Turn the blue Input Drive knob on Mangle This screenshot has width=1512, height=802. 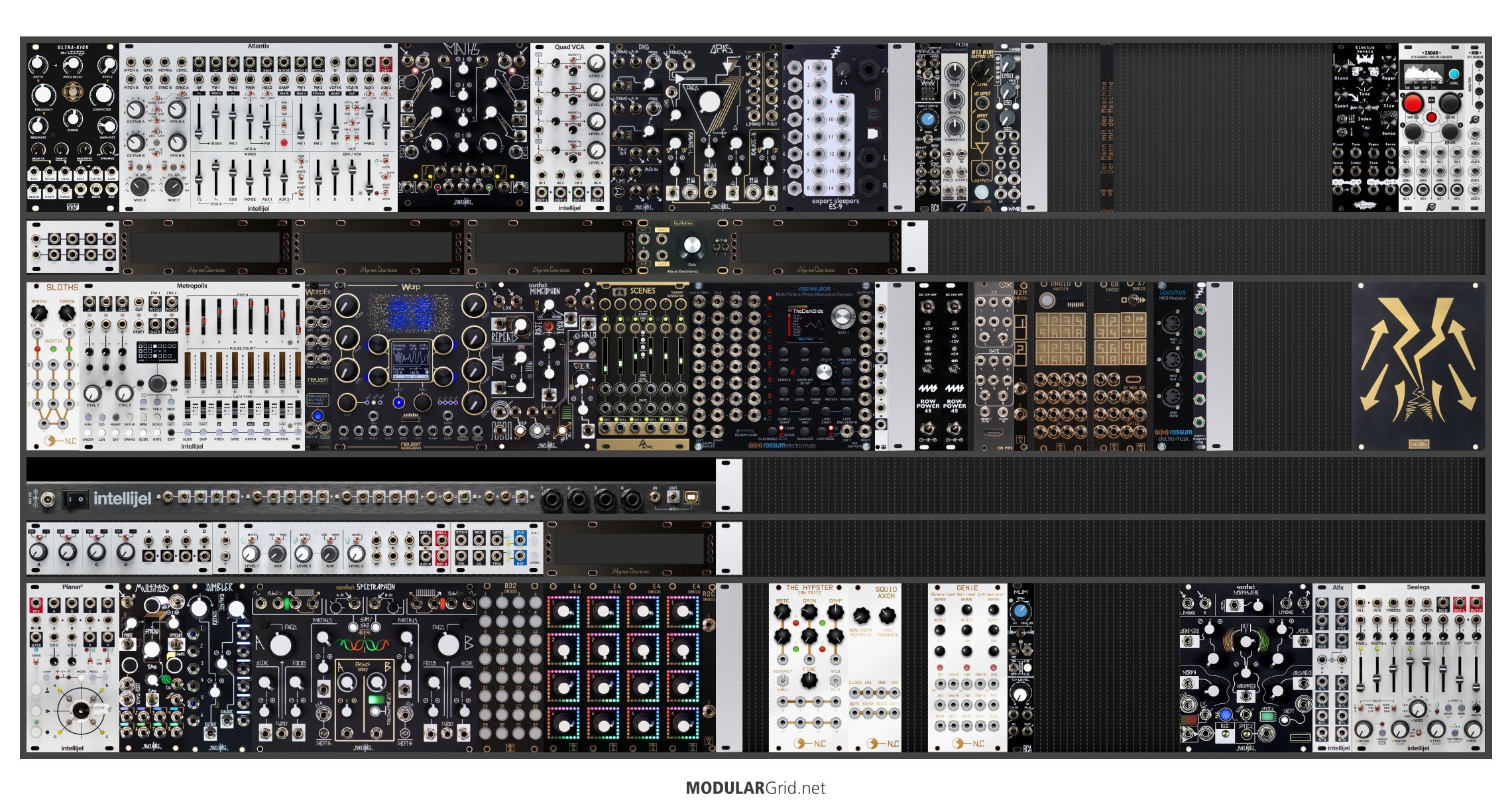click(x=927, y=120)
